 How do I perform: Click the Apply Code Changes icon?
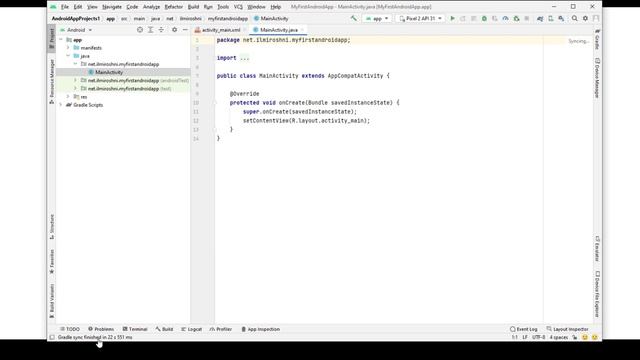tap(473, 18)
